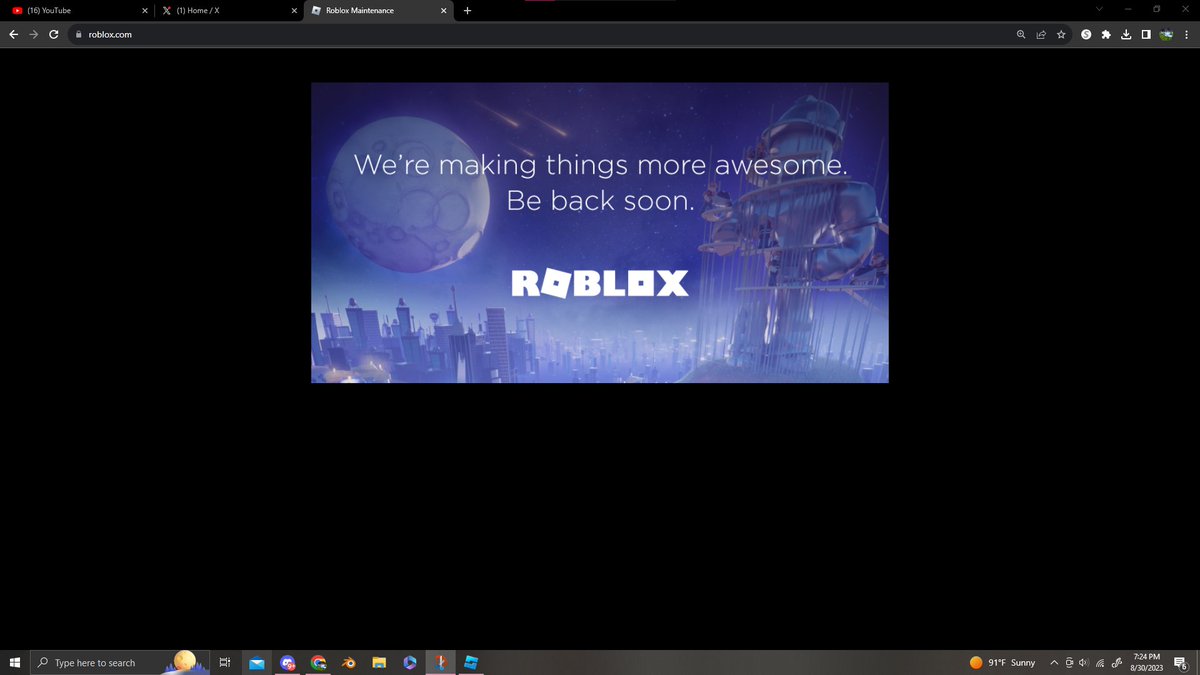The image size is (1200, 675).
Task: Click the Show desktop sliver
Action: tap(1197, 662)
